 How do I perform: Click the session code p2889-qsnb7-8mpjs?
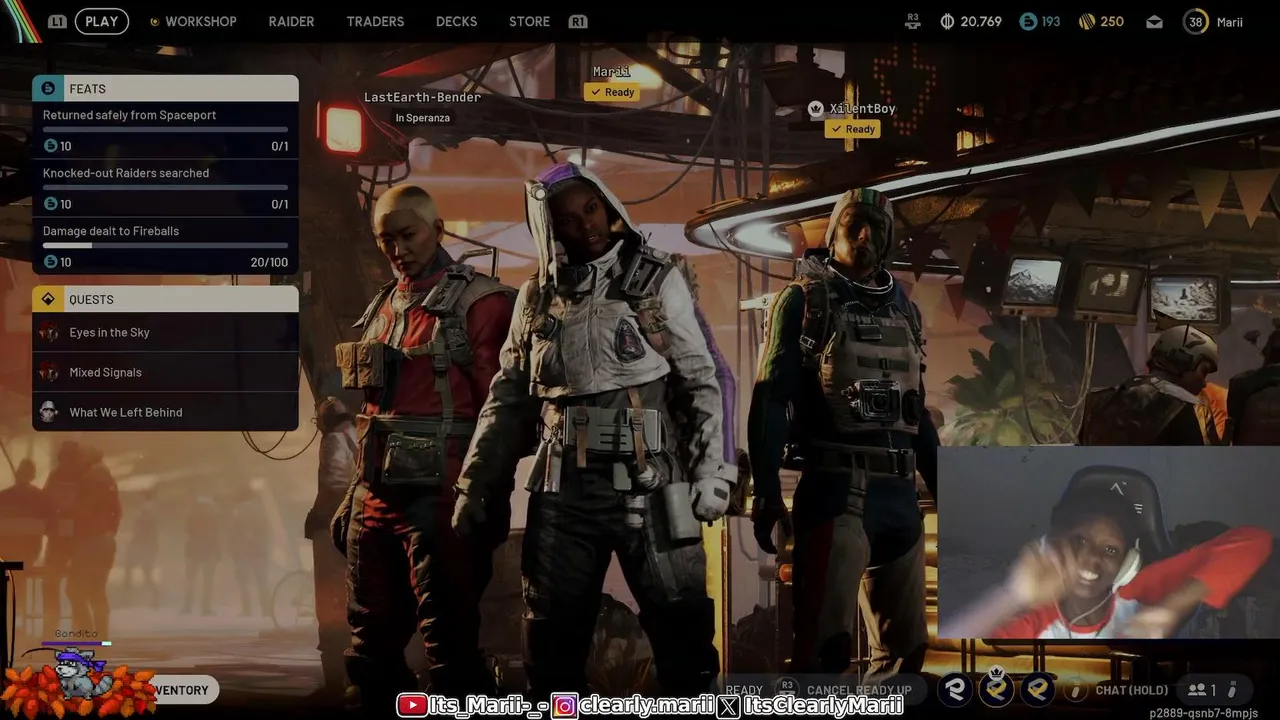[1203, 713]
